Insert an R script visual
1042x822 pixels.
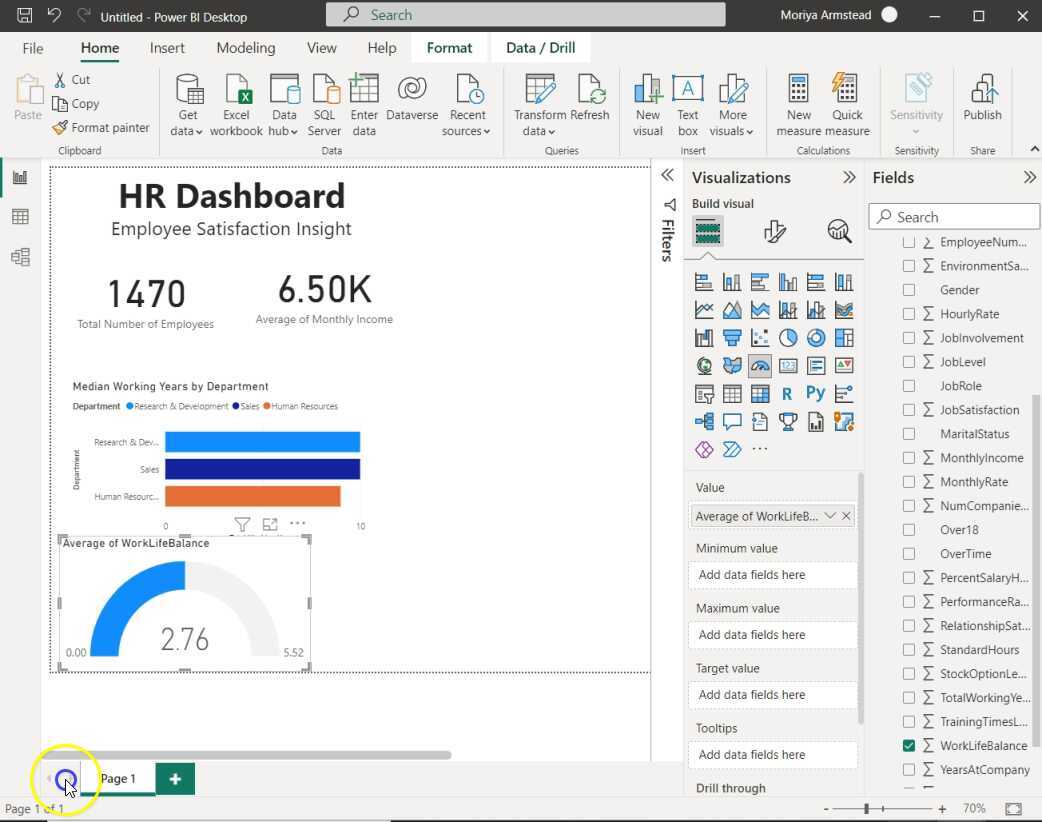[x=788, y=394]
